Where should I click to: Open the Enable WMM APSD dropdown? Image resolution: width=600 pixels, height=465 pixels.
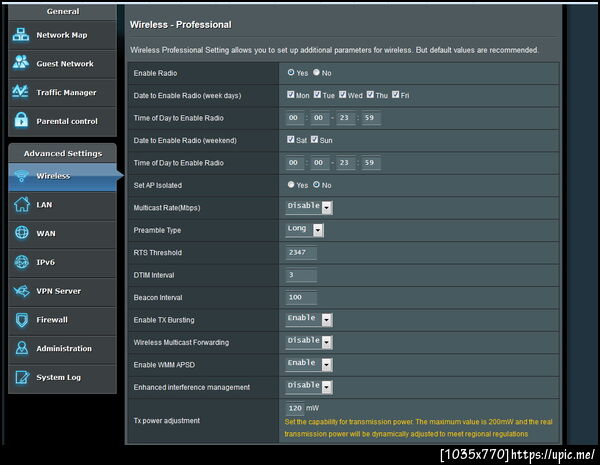point(309,364)
